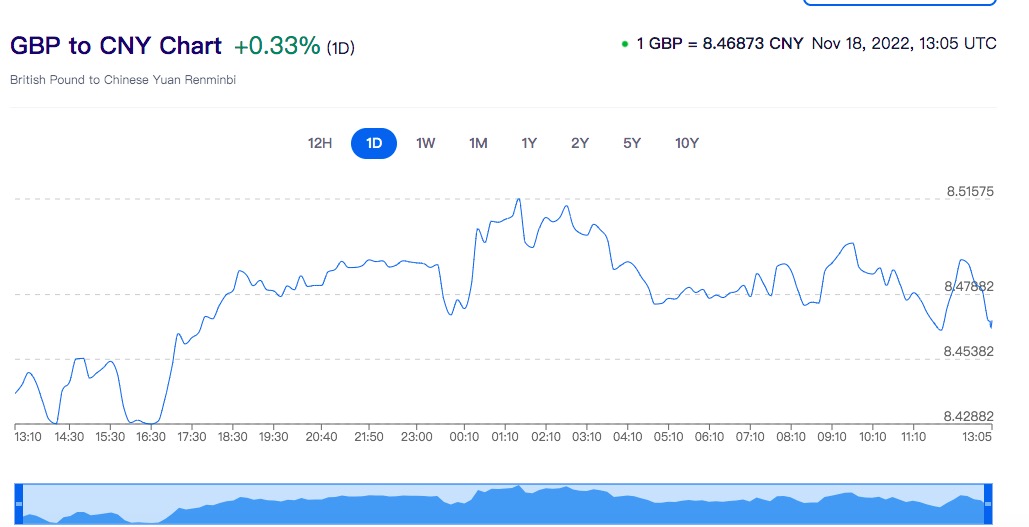Click the Nov 18, 2022 timestamp
The image size is (1029, 527).
tap(904, 44)
